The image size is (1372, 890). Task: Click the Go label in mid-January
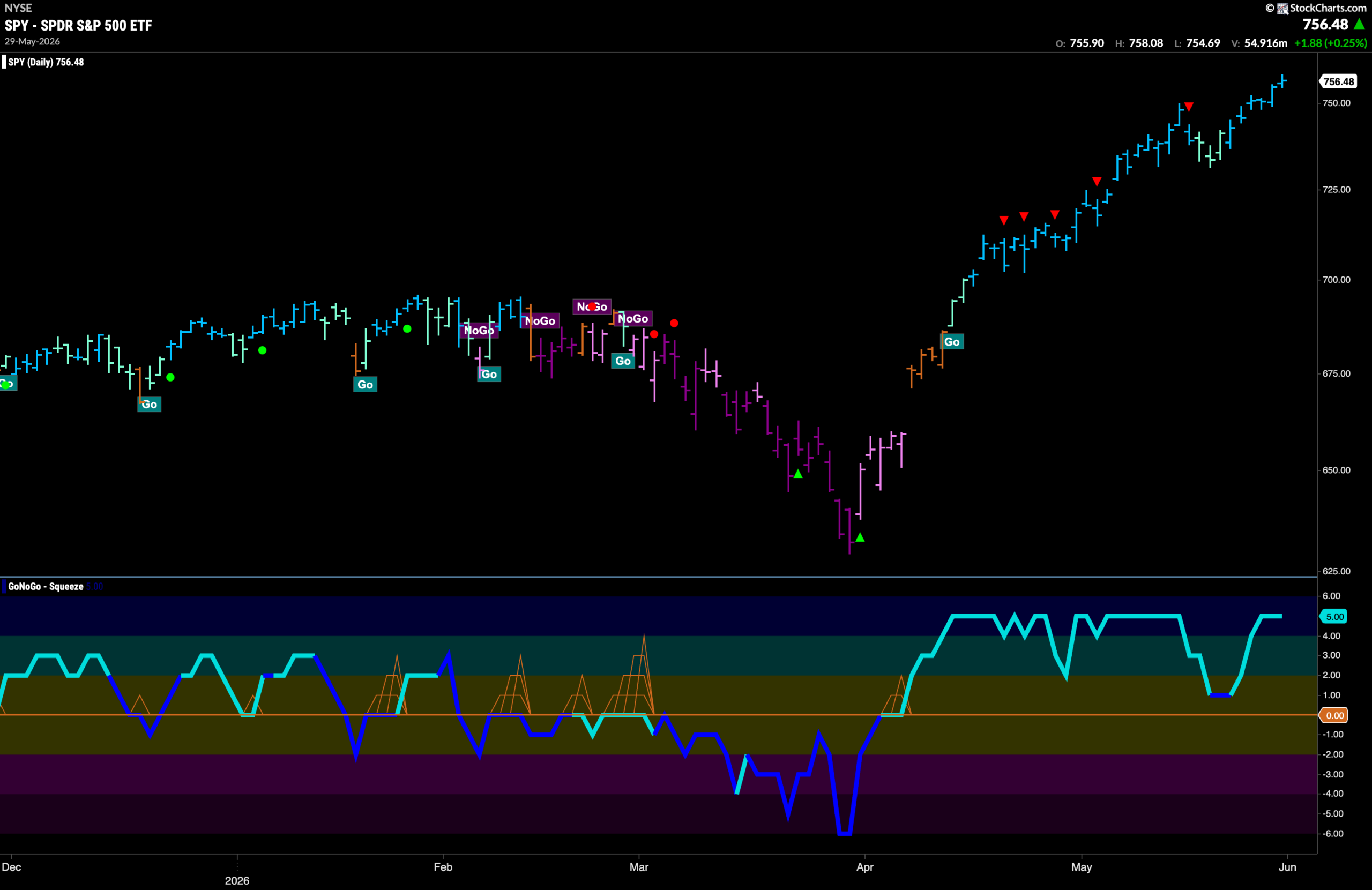coord(365,385)
